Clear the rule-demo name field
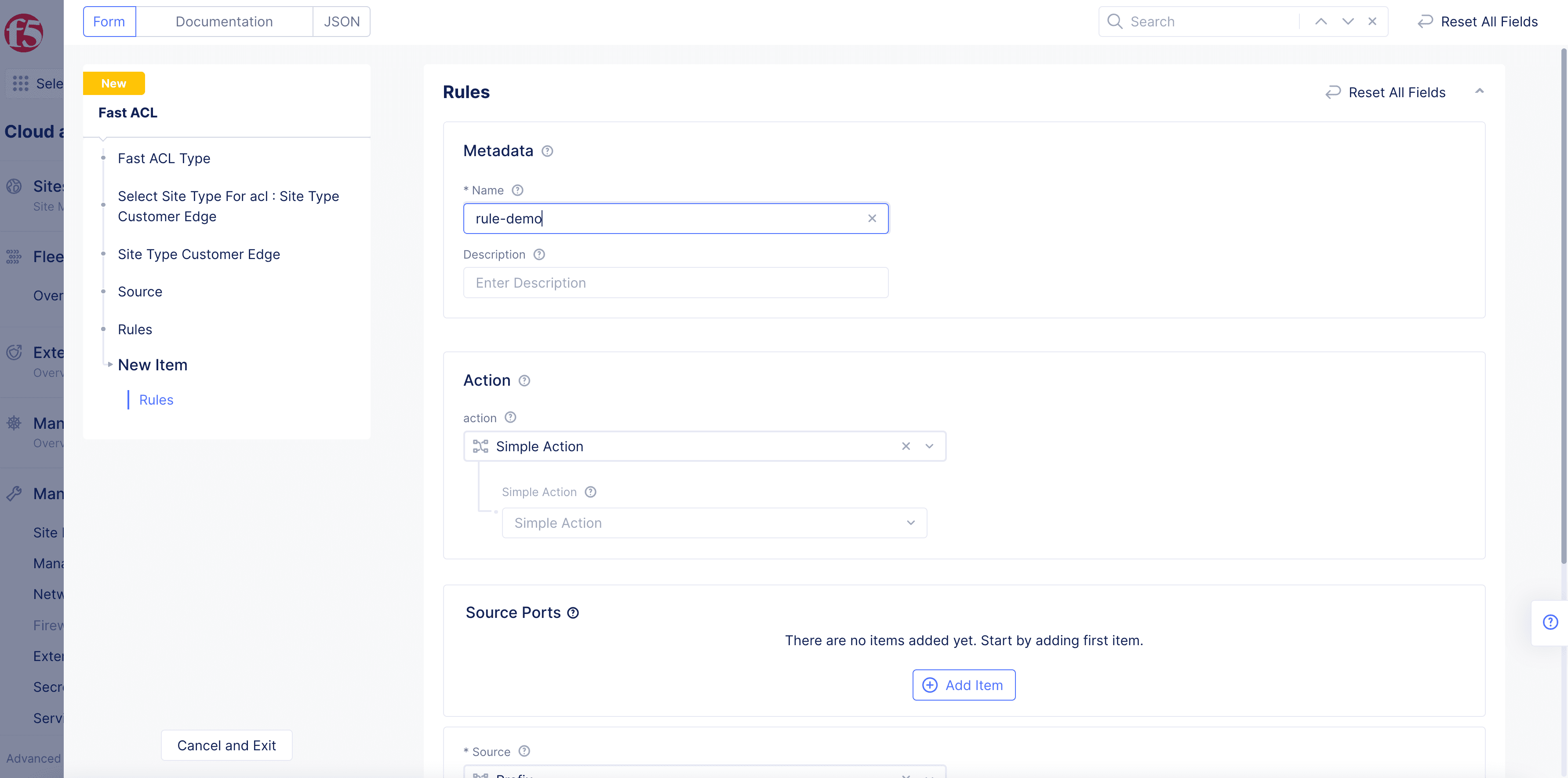The width and height of the screenshot is (1568, 778). 872,218
